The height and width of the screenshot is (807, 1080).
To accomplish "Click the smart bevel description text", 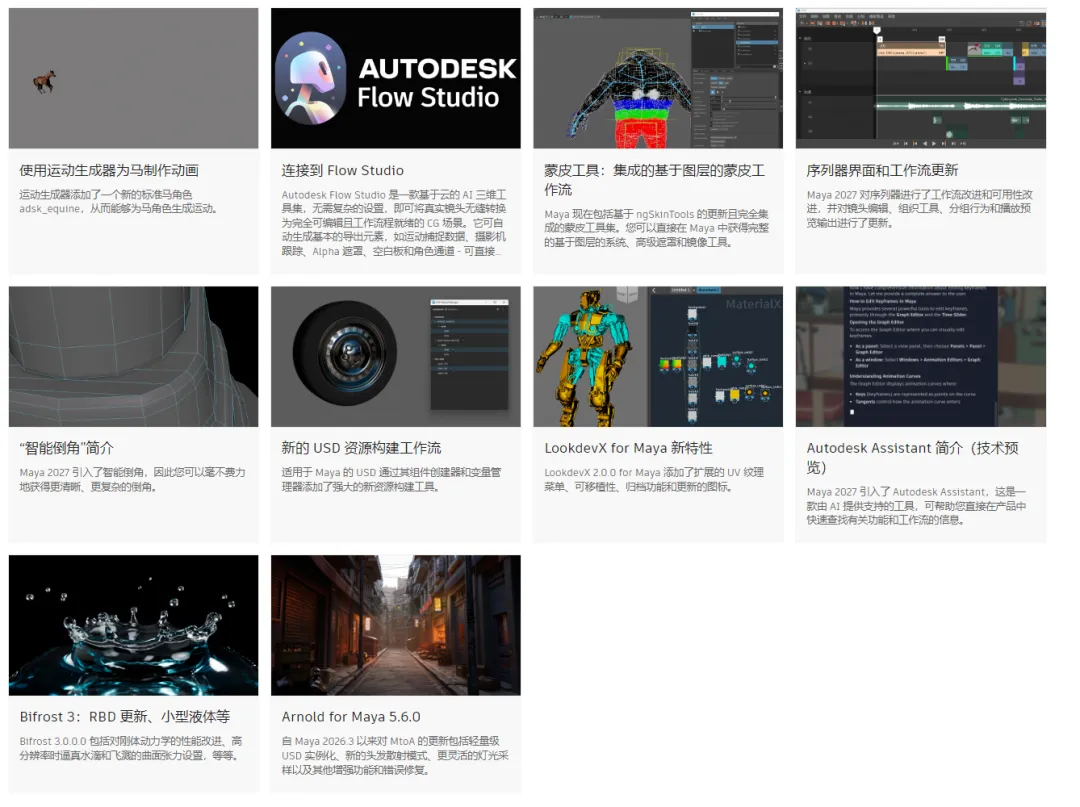I will 132,479.
